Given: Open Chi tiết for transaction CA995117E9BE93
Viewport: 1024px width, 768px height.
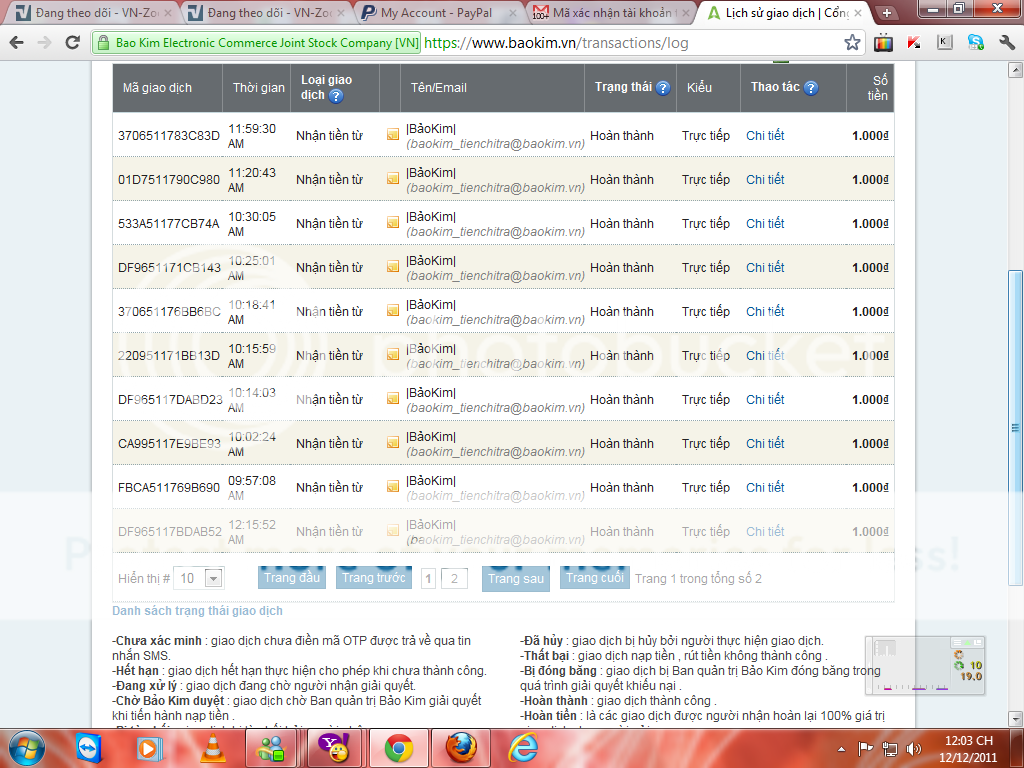Looking at the screenshot, I should pos(765,443).
